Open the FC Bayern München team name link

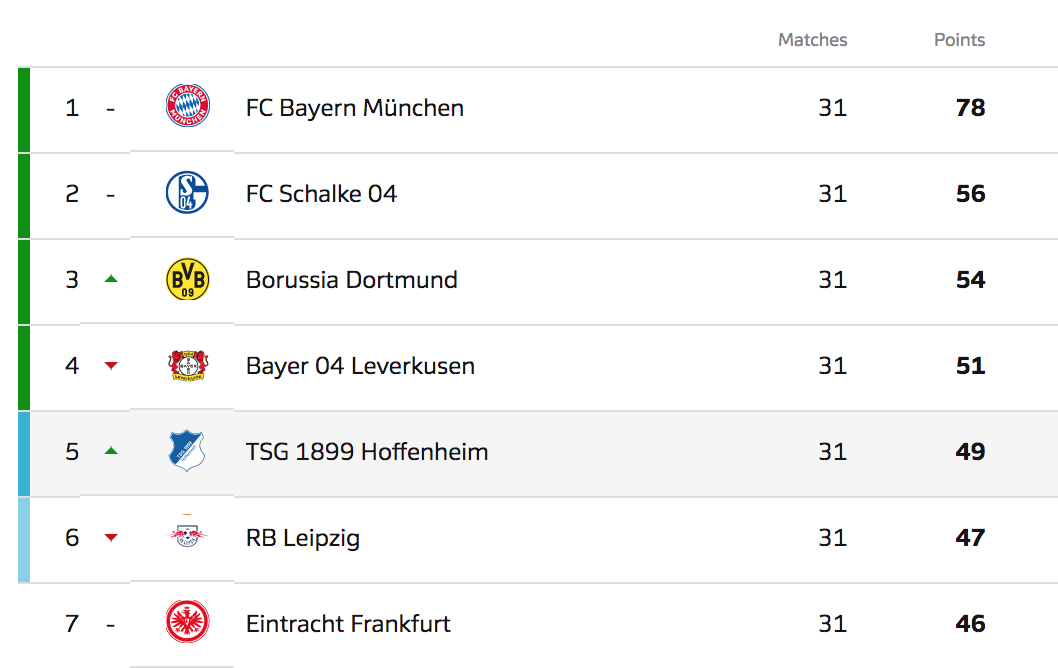355,108
